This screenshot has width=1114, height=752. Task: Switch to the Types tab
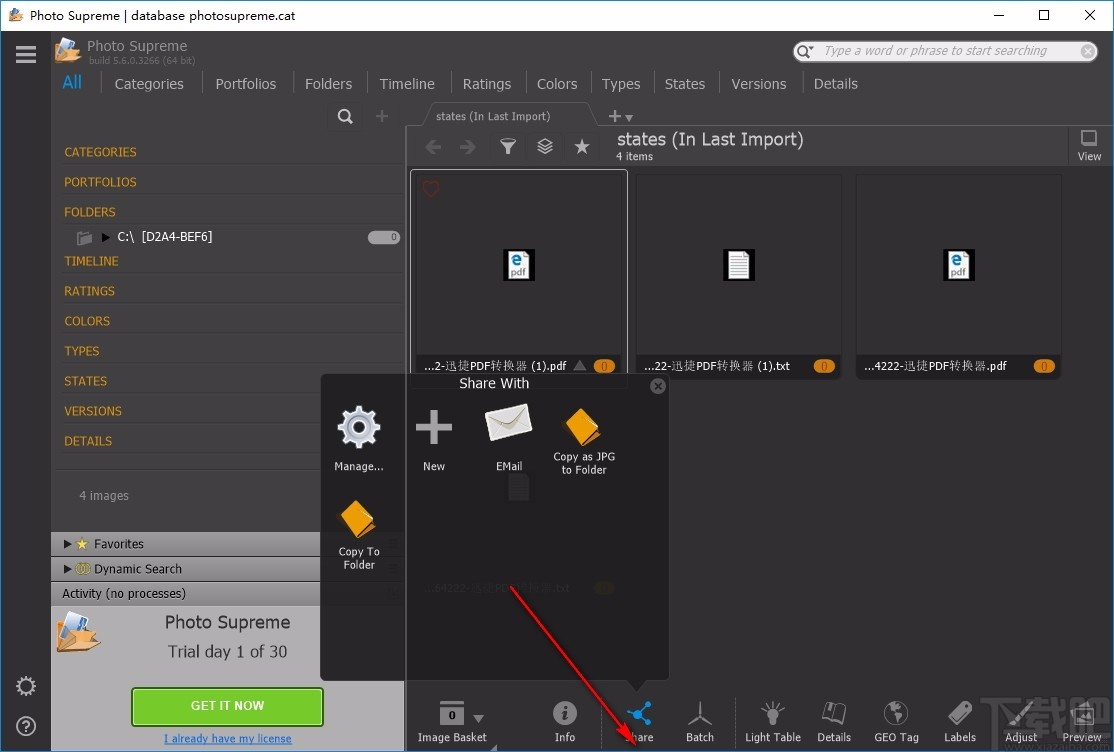[x=621, y=84]
